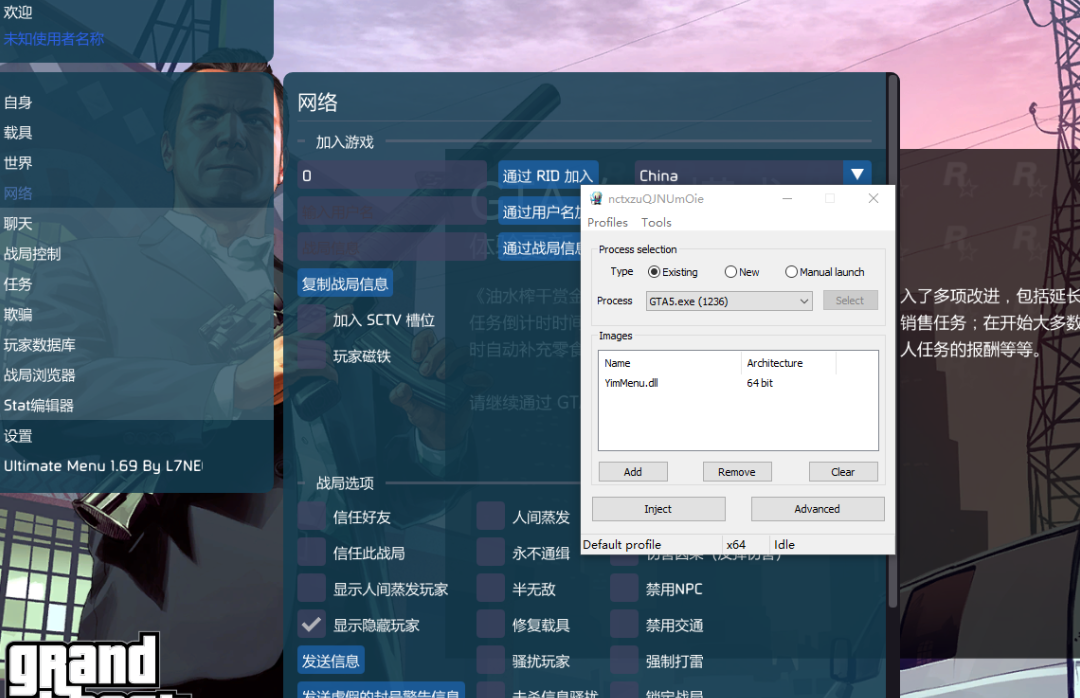Click the x64 status bar entry
The height and width of the screenshot is (698, 1080).
[736, 544]
